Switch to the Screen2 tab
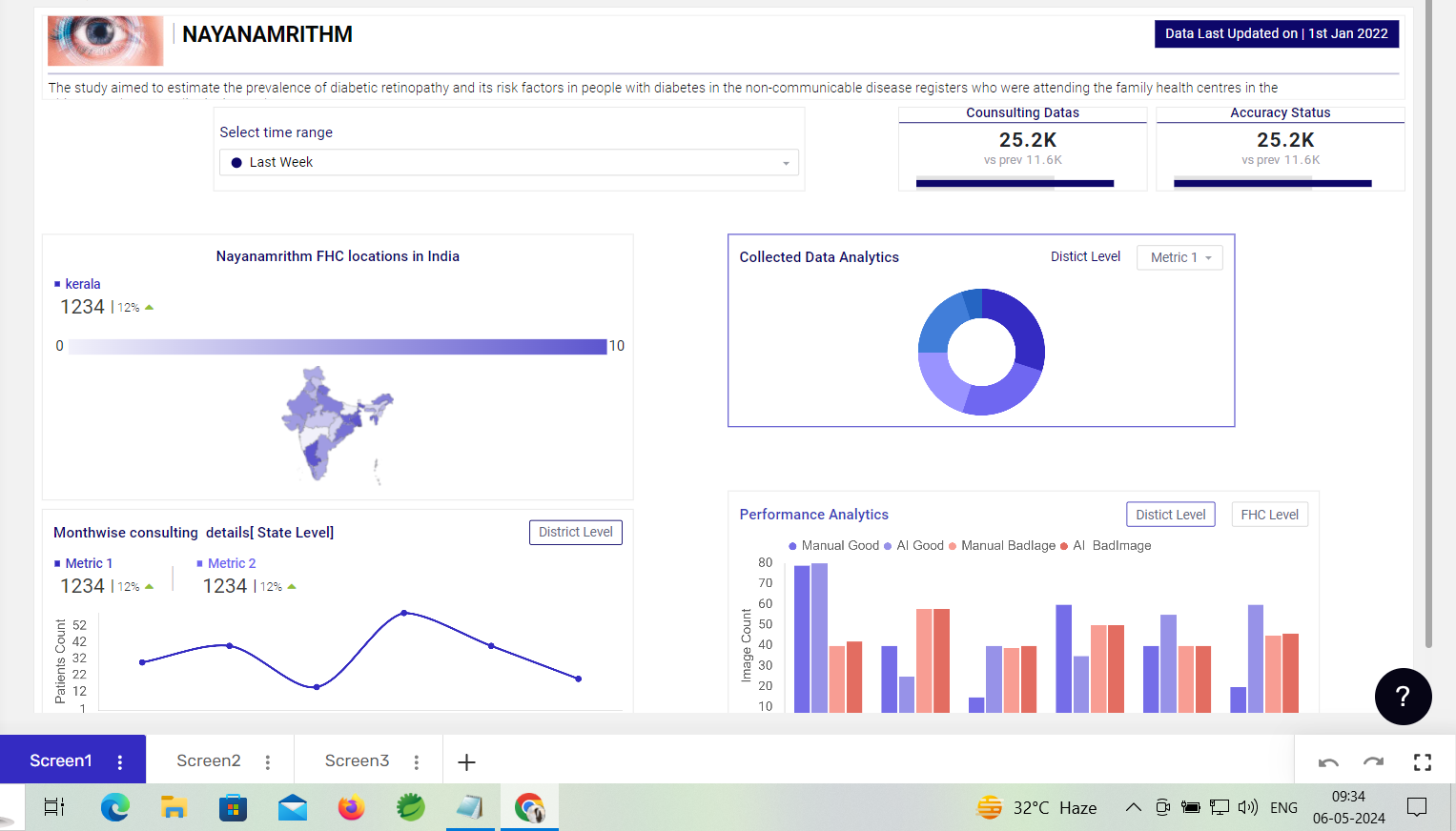 pyautogui.click(x=209, y=760)
